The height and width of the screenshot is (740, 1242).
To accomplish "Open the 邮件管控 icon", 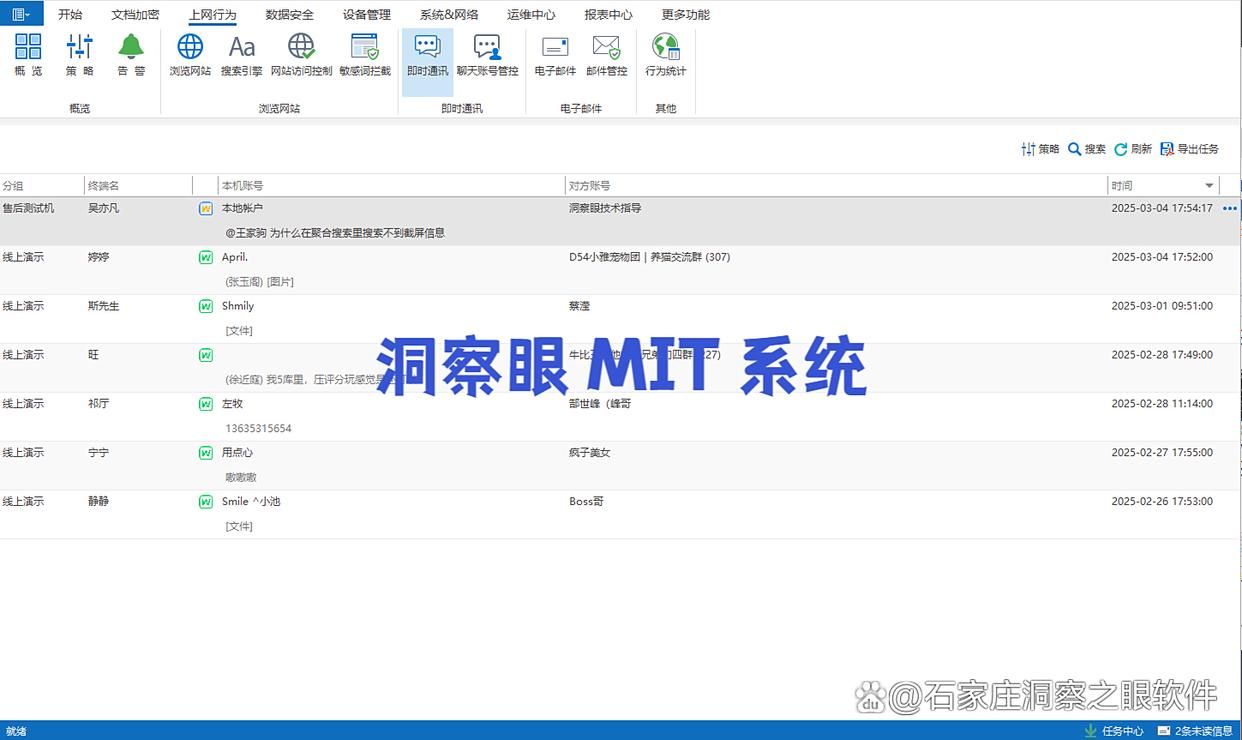I will (607, 55).
